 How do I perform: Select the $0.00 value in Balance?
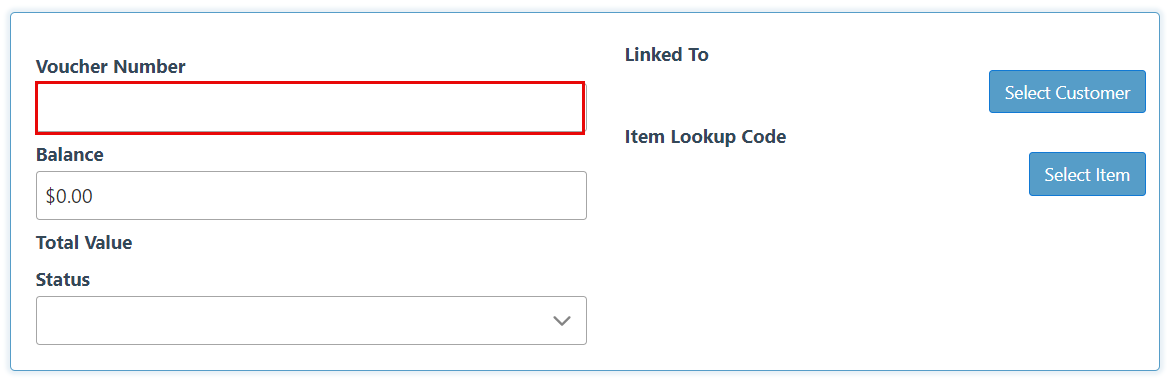click(x=69, y=196)
